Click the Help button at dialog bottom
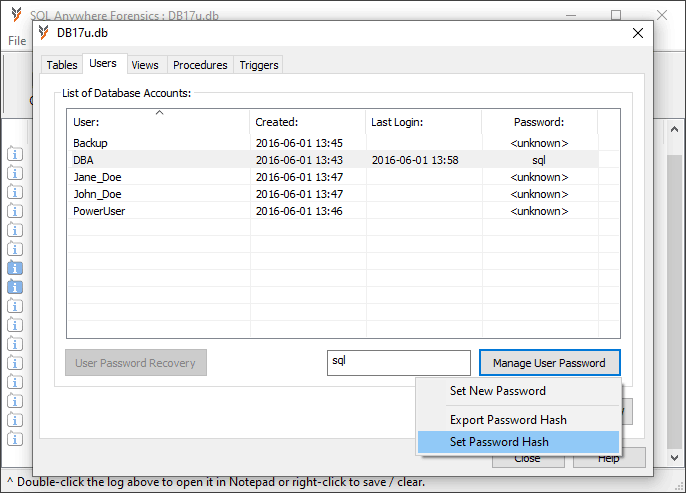This screenshot has height=493, width=686. pos(609,458)
